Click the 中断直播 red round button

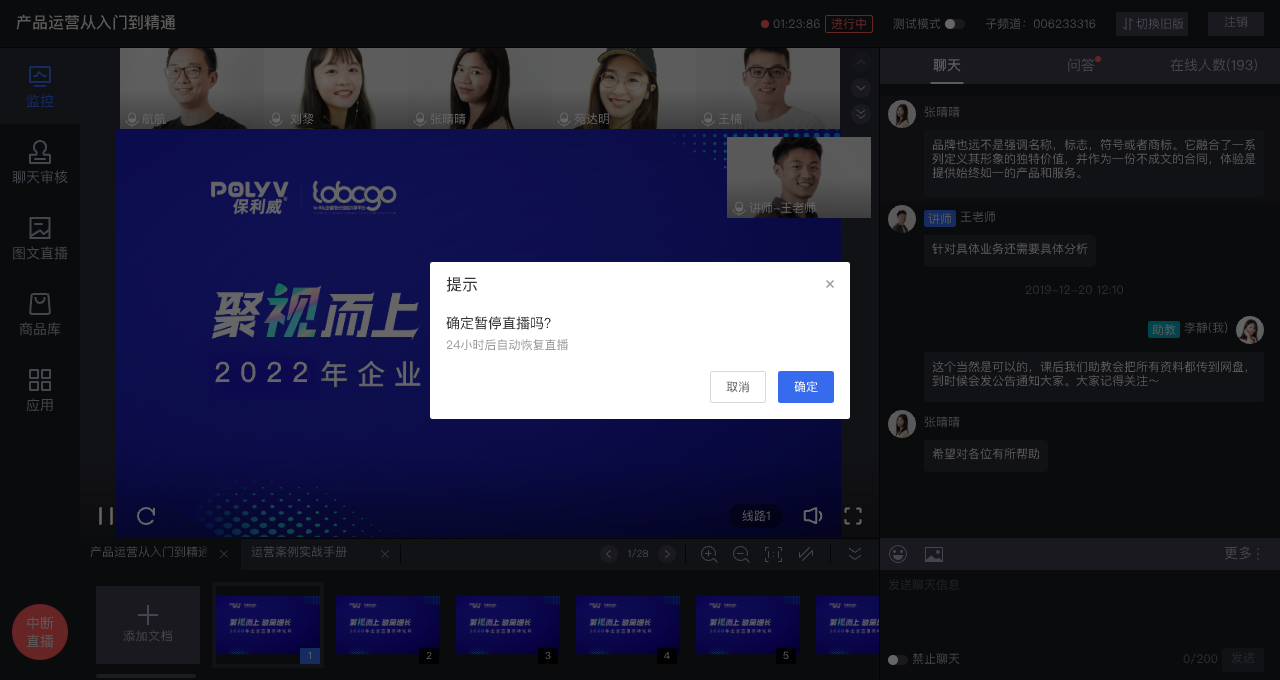40,632
